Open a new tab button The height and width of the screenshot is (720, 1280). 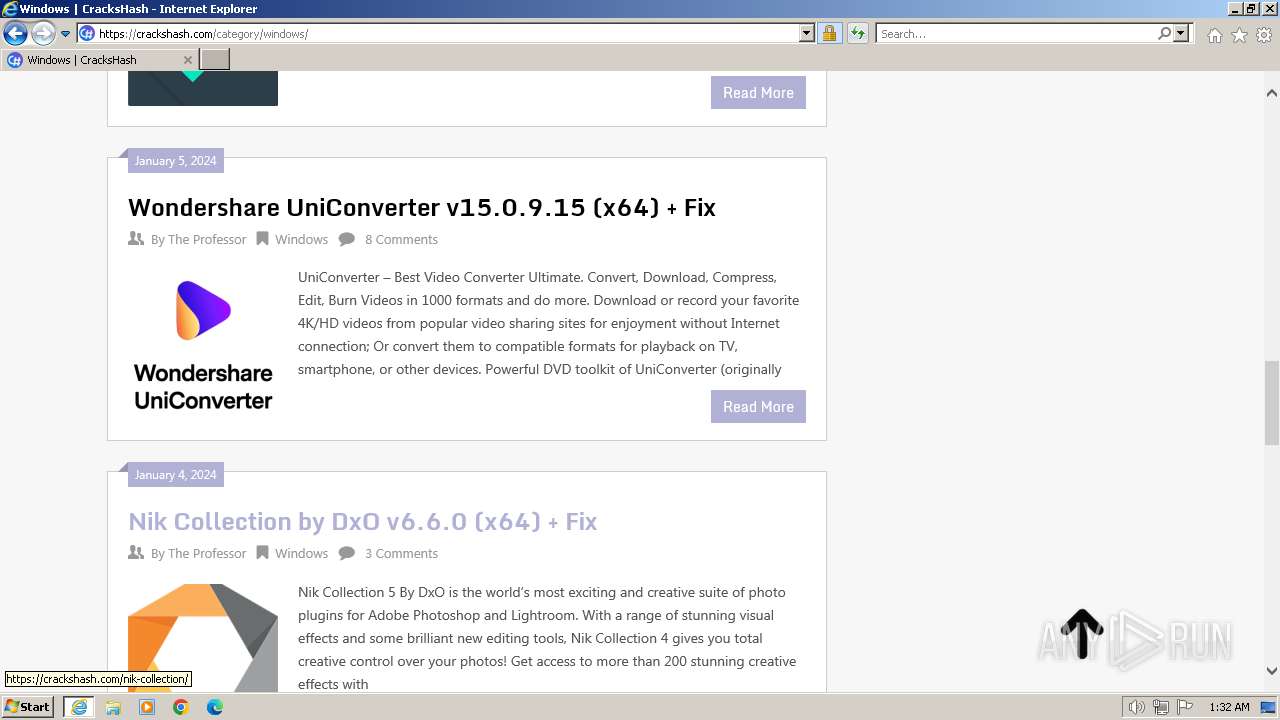(215, 60)
